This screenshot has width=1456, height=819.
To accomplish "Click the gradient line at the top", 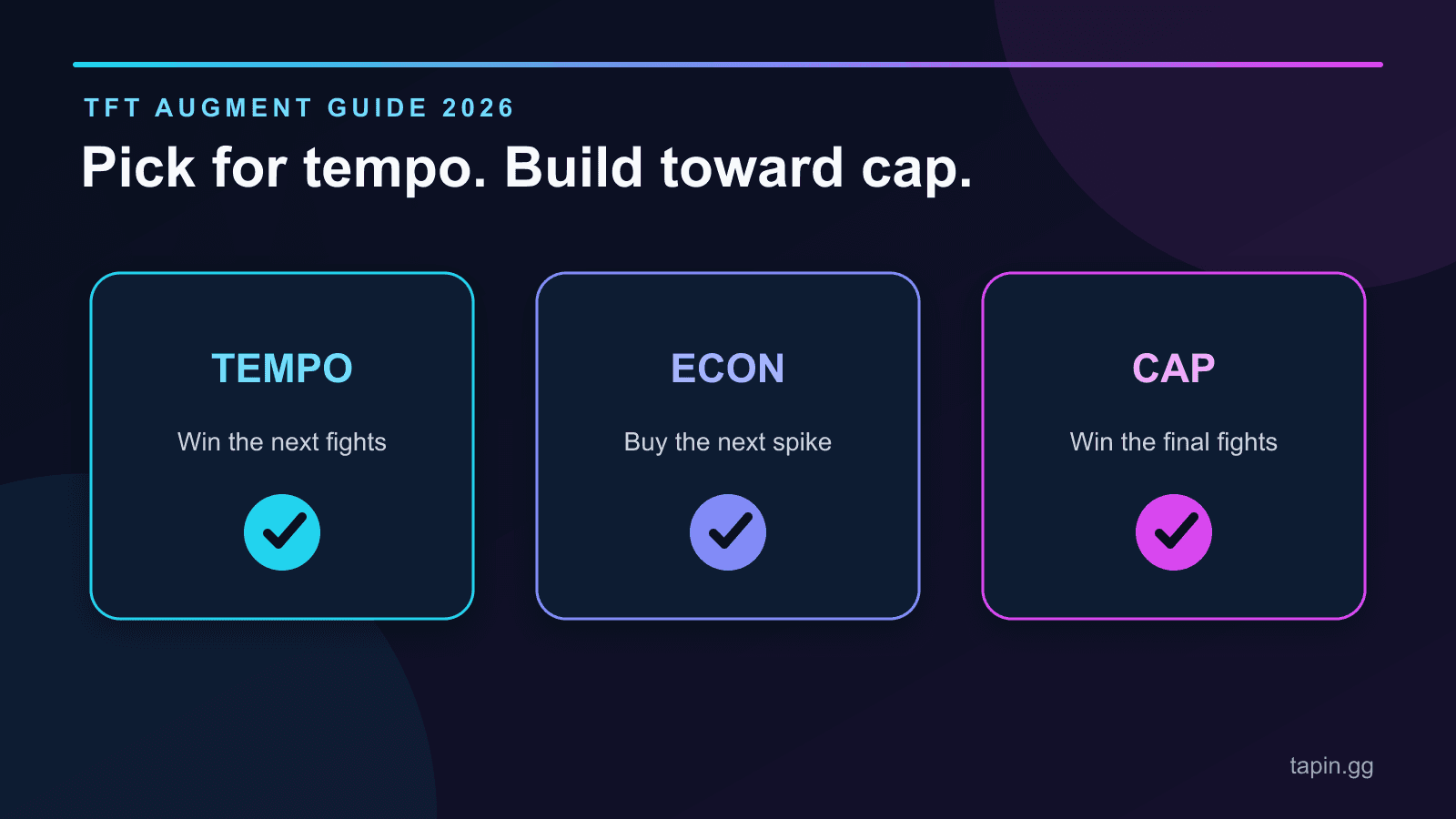I will click(x=728, y=65).
